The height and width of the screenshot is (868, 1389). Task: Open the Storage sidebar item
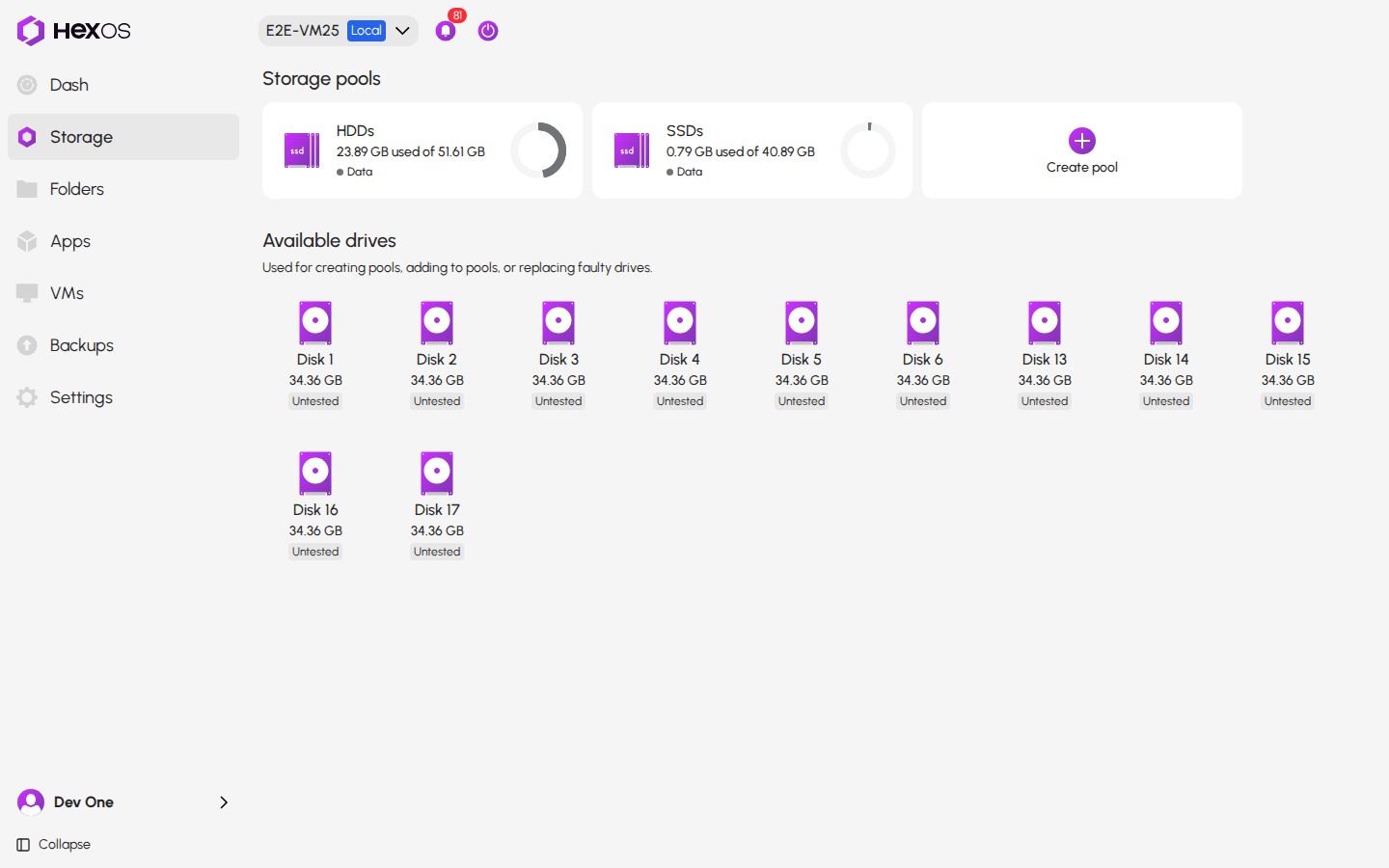(x=123, y=137)
